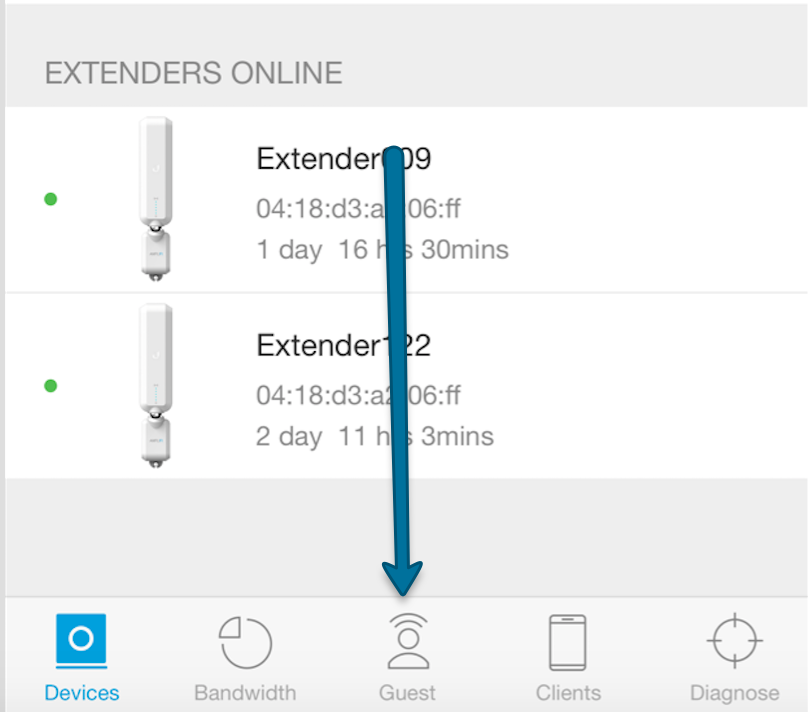Go to the Guest tab label
Image resolution: width=808 pixels, height=712 pixels.
tap(407, 693)
